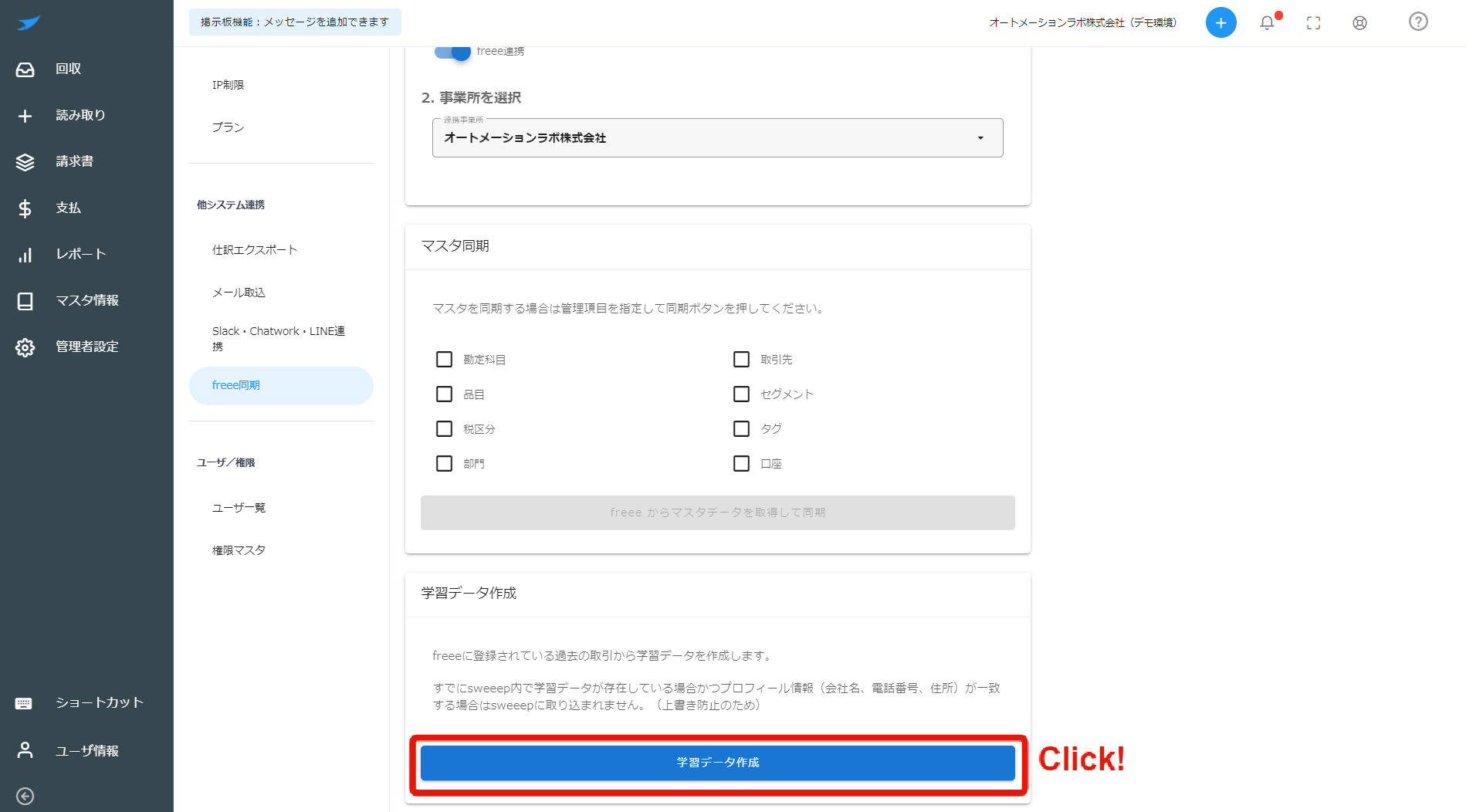This screenshot has height=812, width=1466.
Task: Open help question mark icon
Action: point(1418,22)
